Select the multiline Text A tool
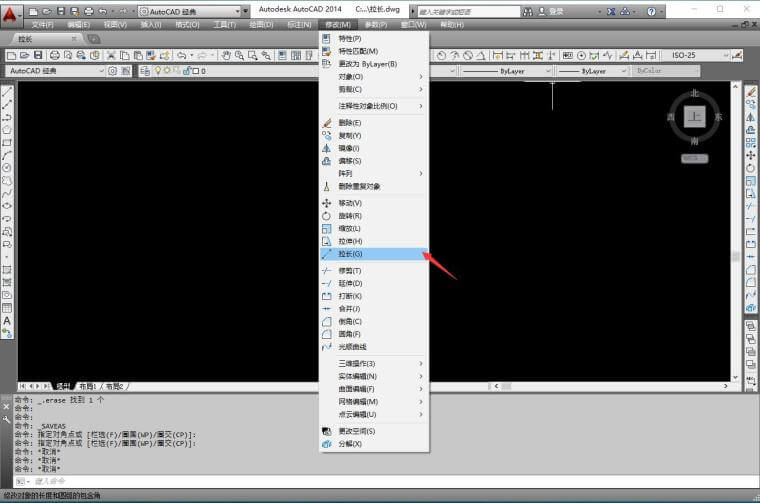This screenshot has height=503, width=760. 7,321
